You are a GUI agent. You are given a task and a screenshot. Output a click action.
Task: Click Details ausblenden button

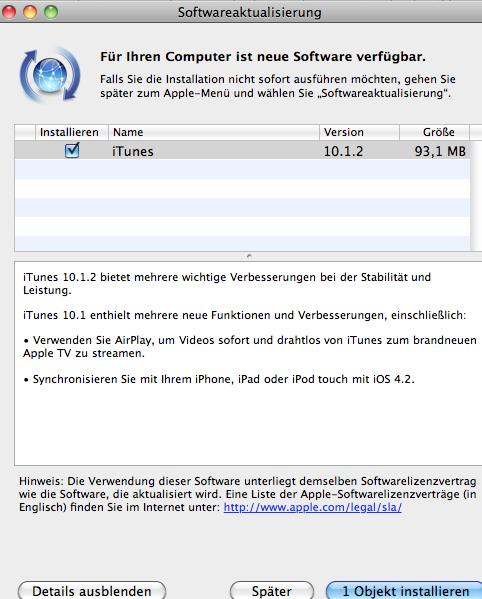coord(92,591)
